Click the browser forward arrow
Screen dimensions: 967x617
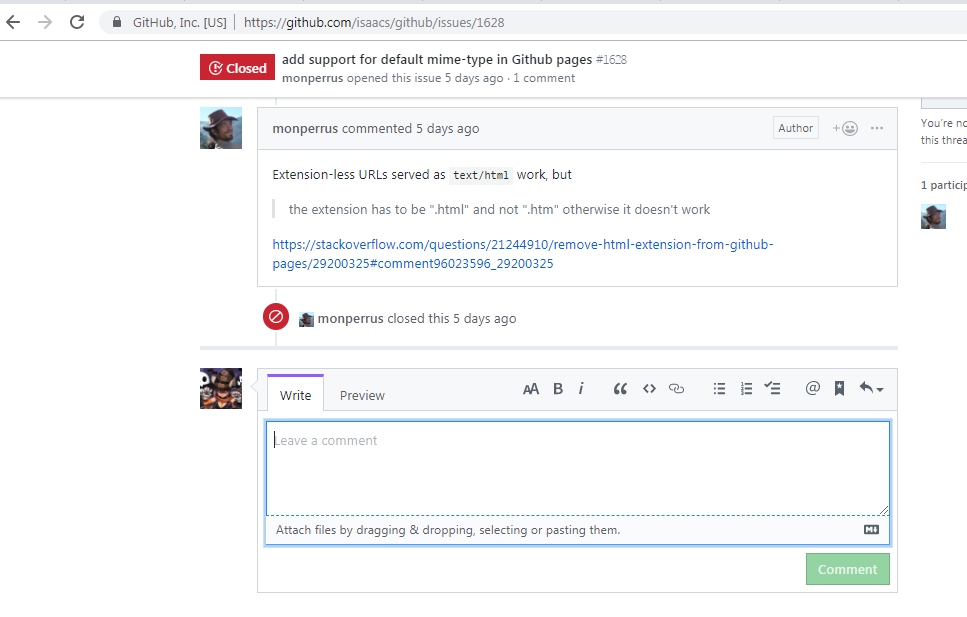coord(44,23)
